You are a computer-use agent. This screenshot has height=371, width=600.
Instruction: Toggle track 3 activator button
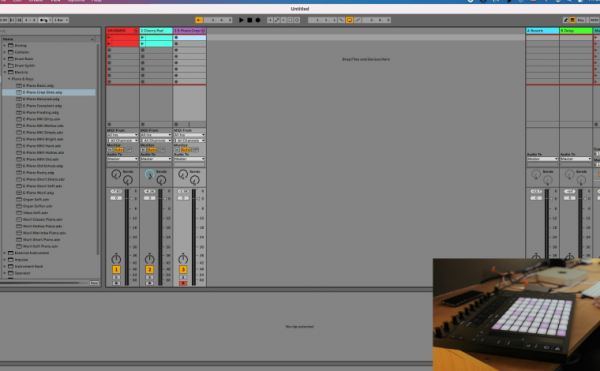coord(183,270)
